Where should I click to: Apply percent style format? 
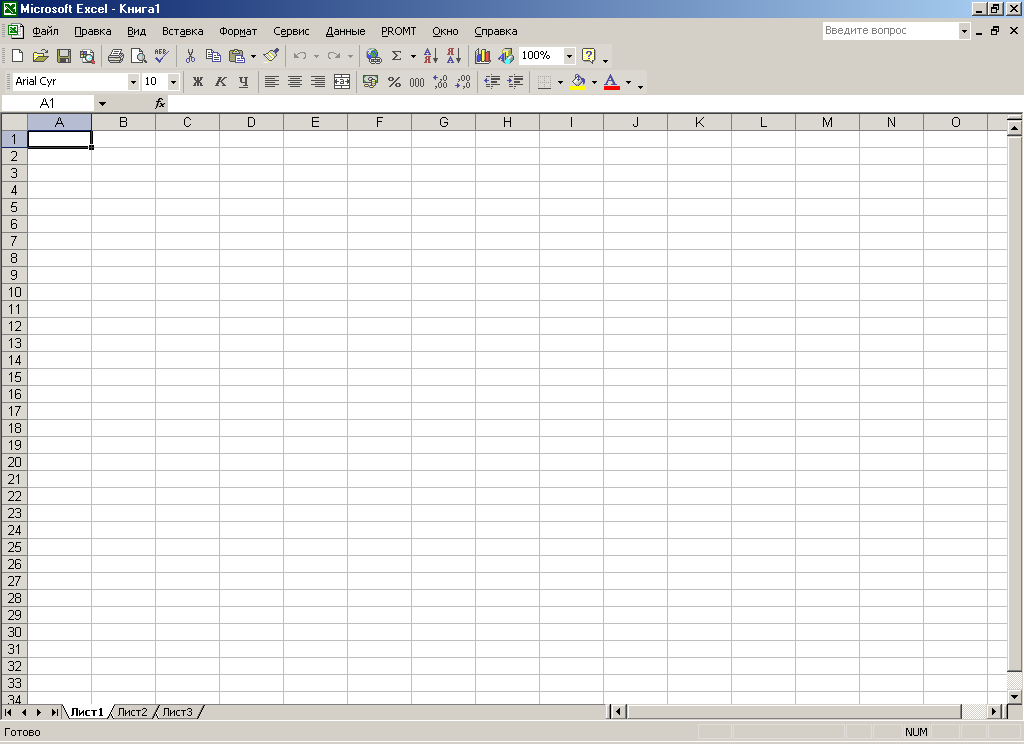pos(394,82)
